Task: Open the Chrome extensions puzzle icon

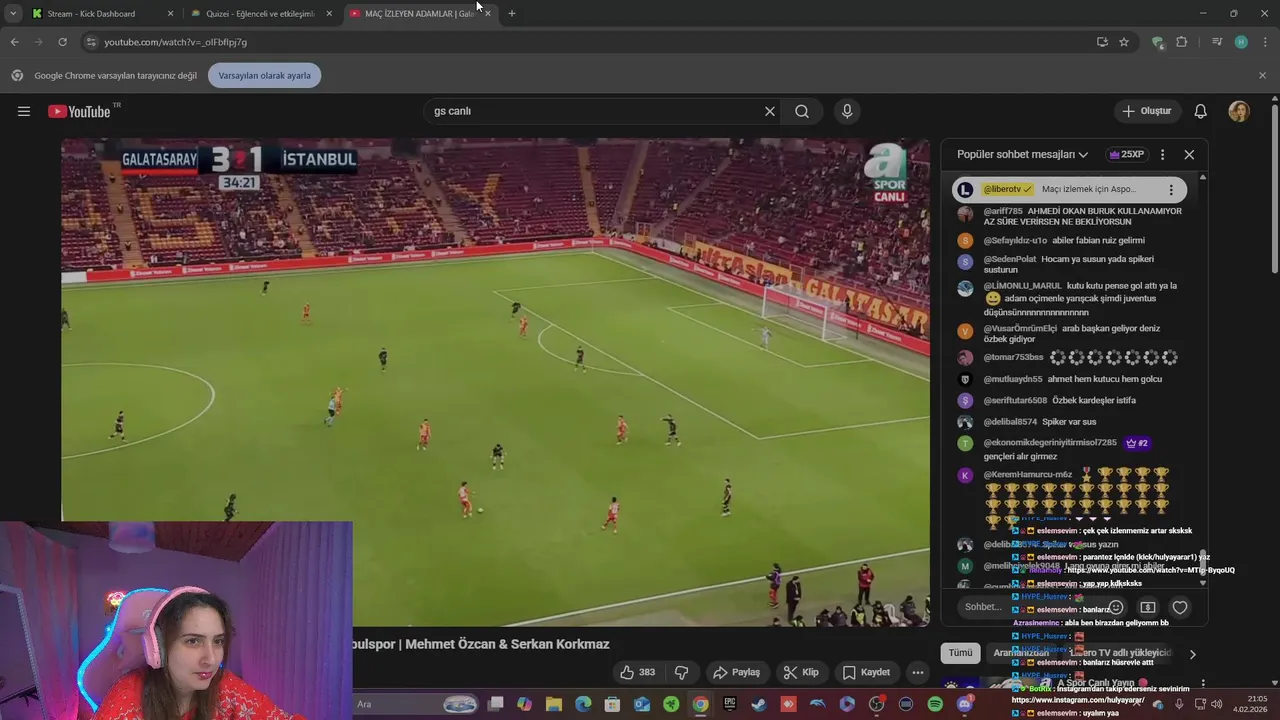Action: tap(1182, 42)
